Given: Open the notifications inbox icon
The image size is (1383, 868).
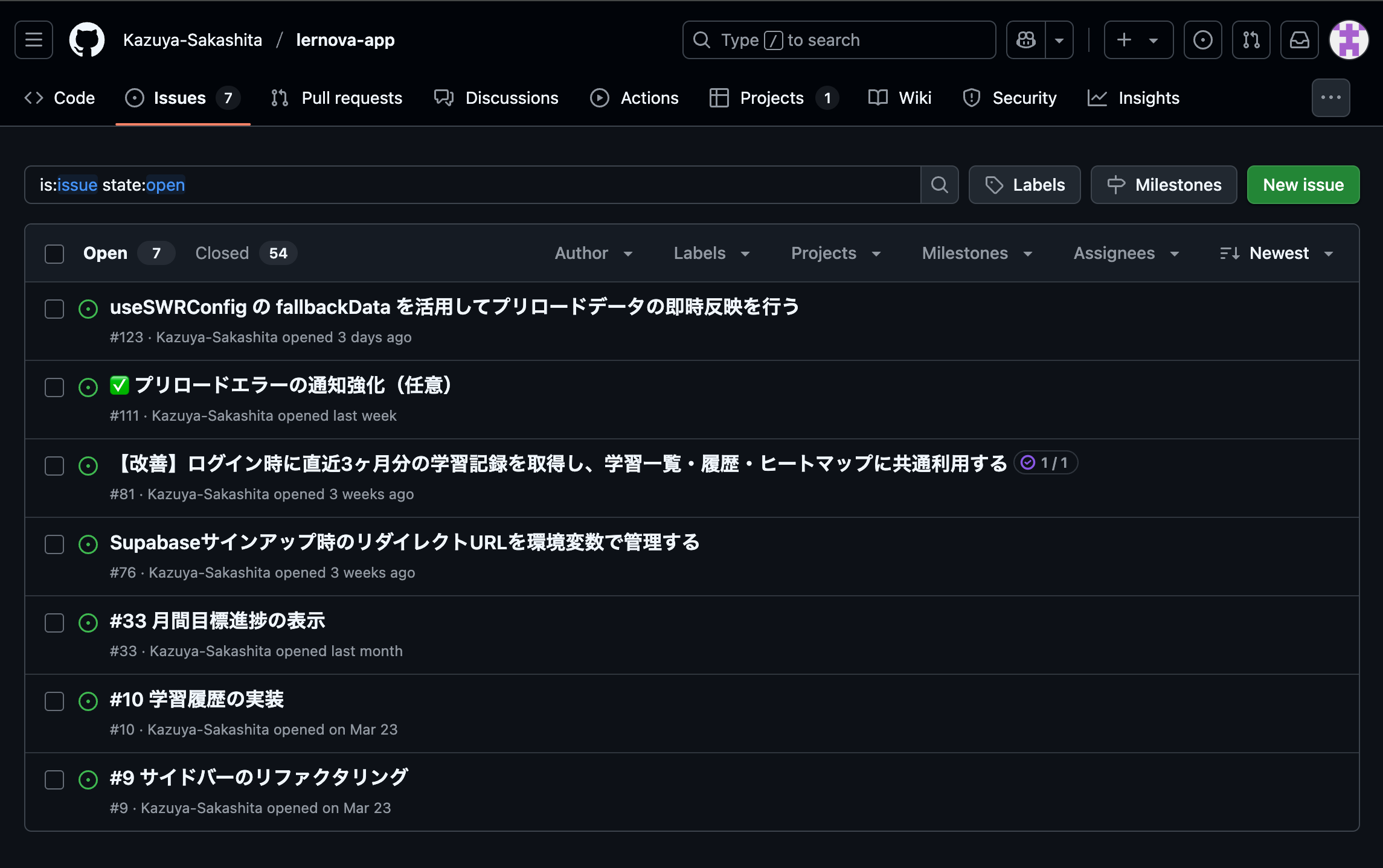Looking at the screenshot, I should 1299,40.
